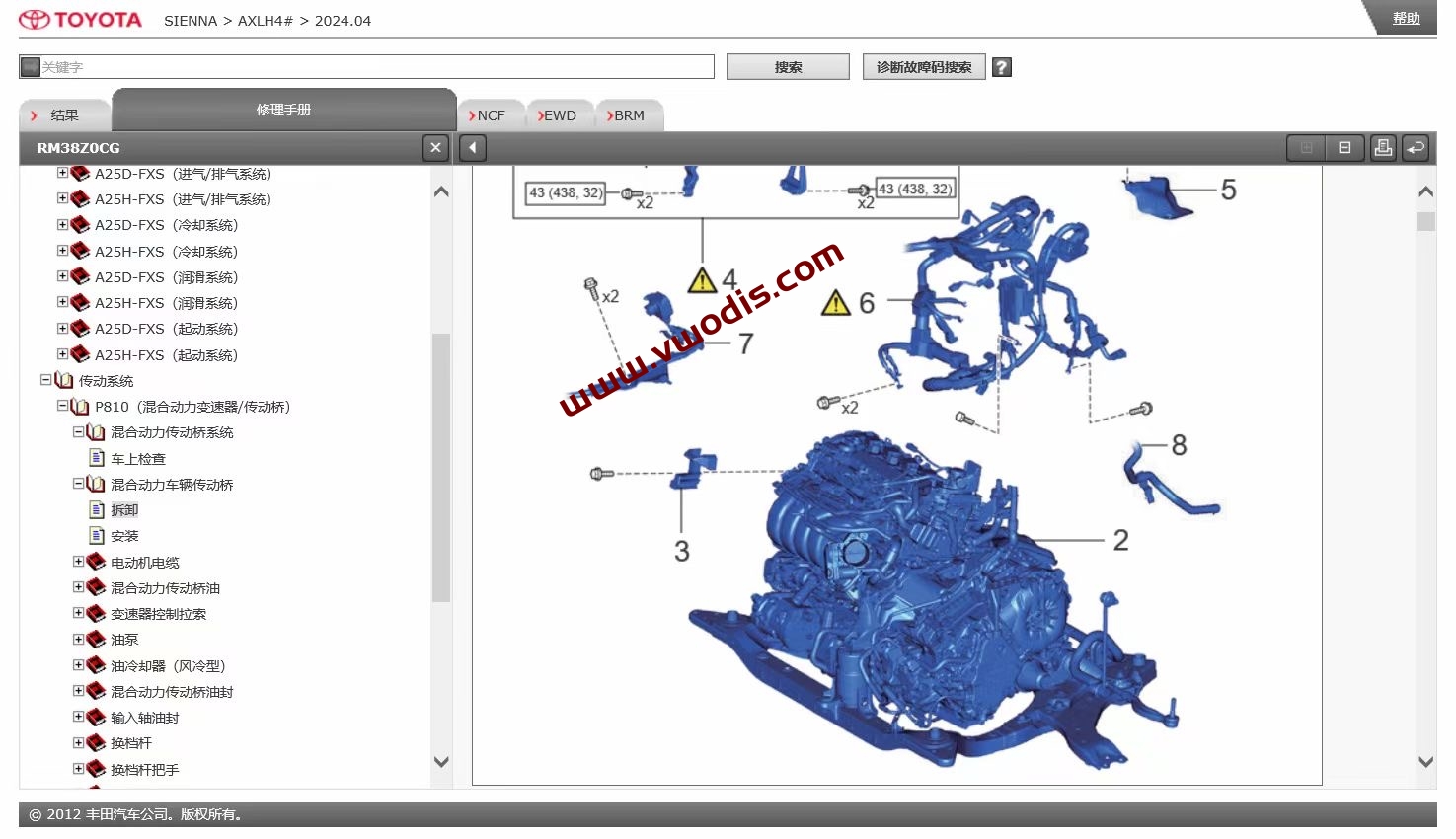Screen dimensions: 1456x839
Task: Click inside the 关键字 keyword input field
Action: (365, 66)
